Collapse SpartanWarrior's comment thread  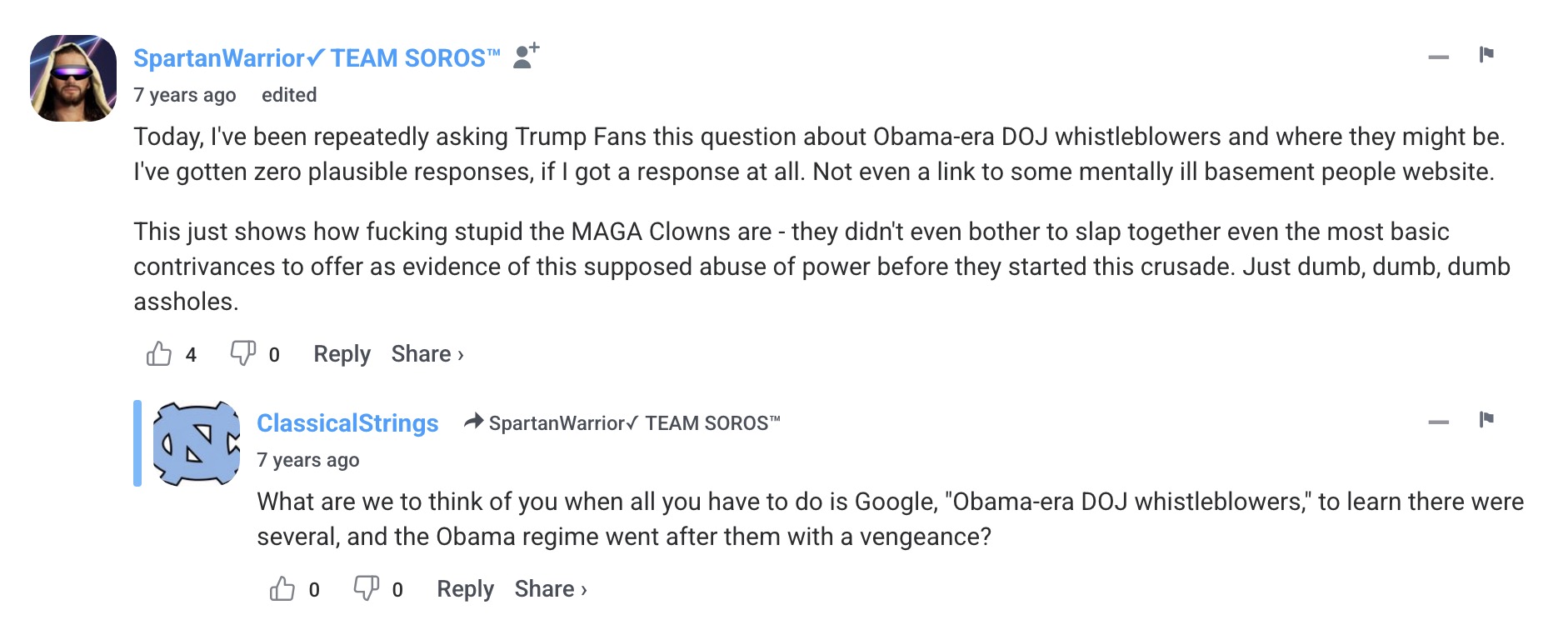point(1438,57)
